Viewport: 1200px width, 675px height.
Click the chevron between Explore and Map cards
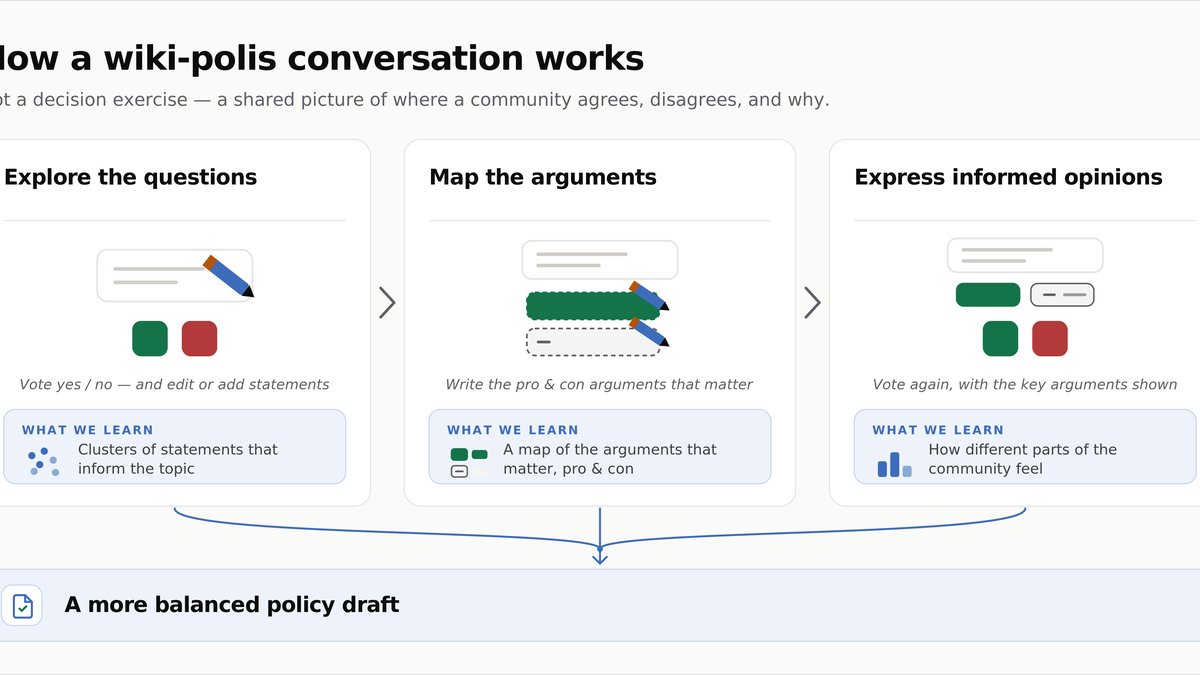click(387, 303)
